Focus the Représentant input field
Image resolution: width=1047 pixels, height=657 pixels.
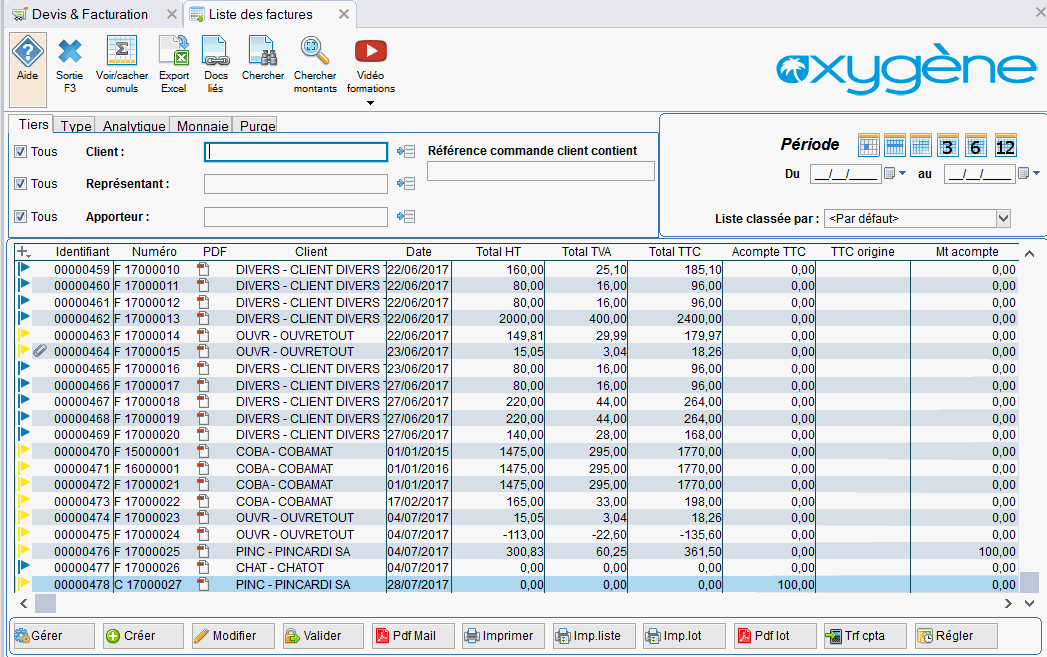pos(296,184)
